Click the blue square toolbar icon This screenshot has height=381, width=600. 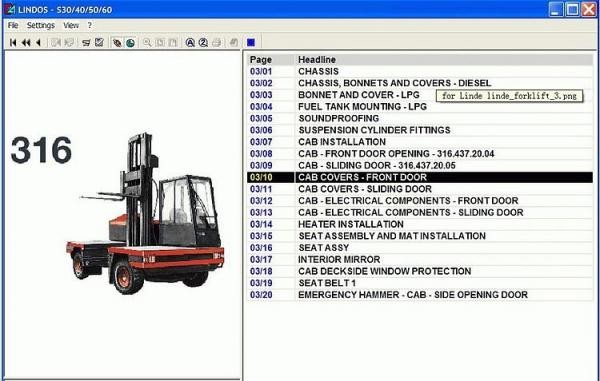point(251,42)
